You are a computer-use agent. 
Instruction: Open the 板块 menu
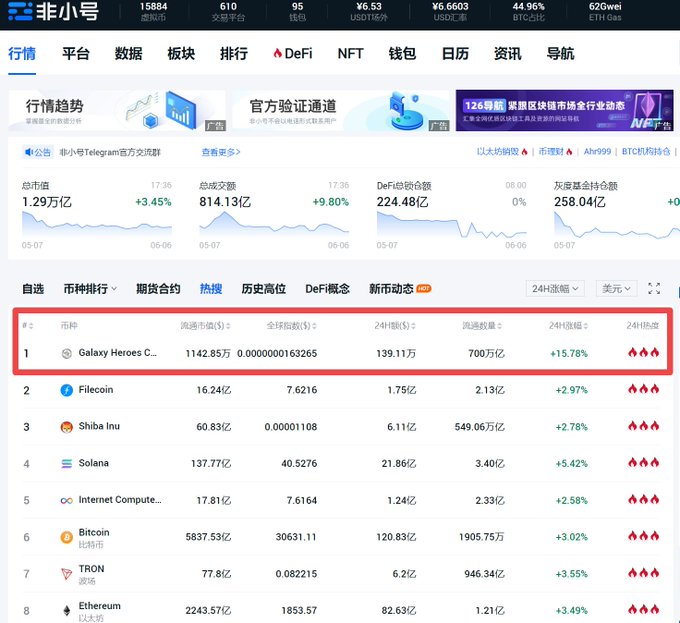tap(181, 54)
